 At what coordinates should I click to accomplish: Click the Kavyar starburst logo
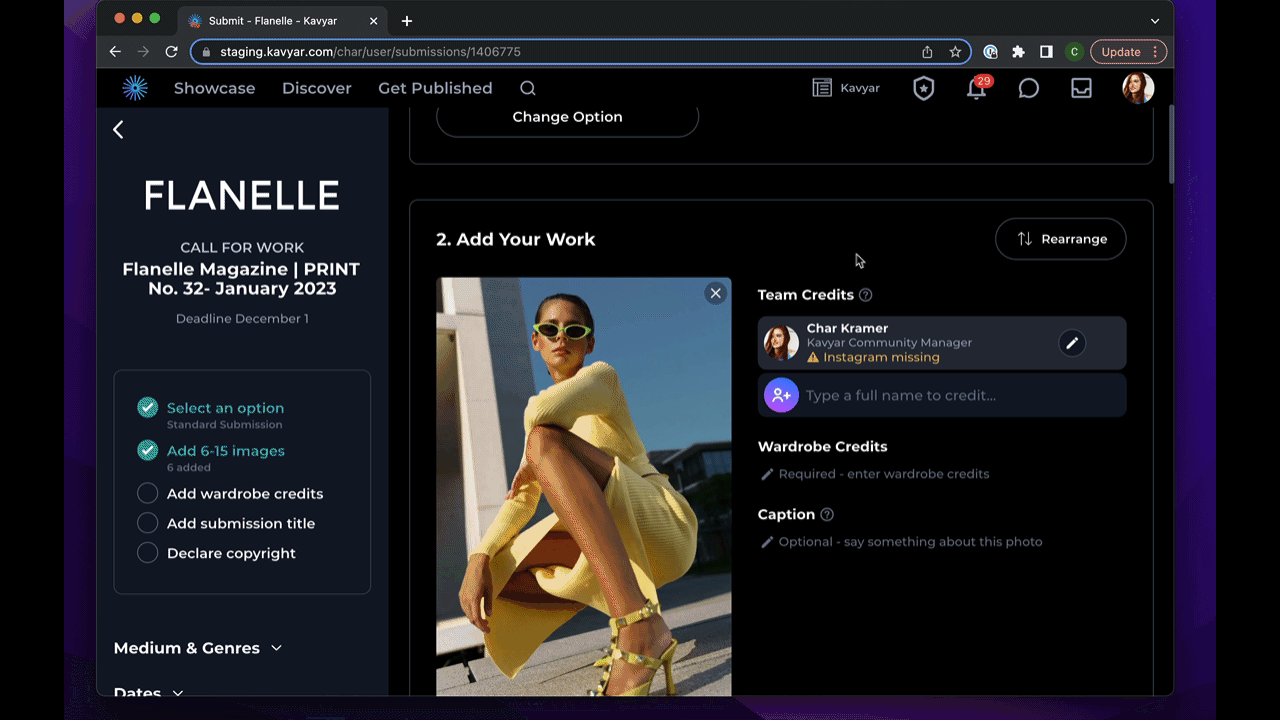135,88
